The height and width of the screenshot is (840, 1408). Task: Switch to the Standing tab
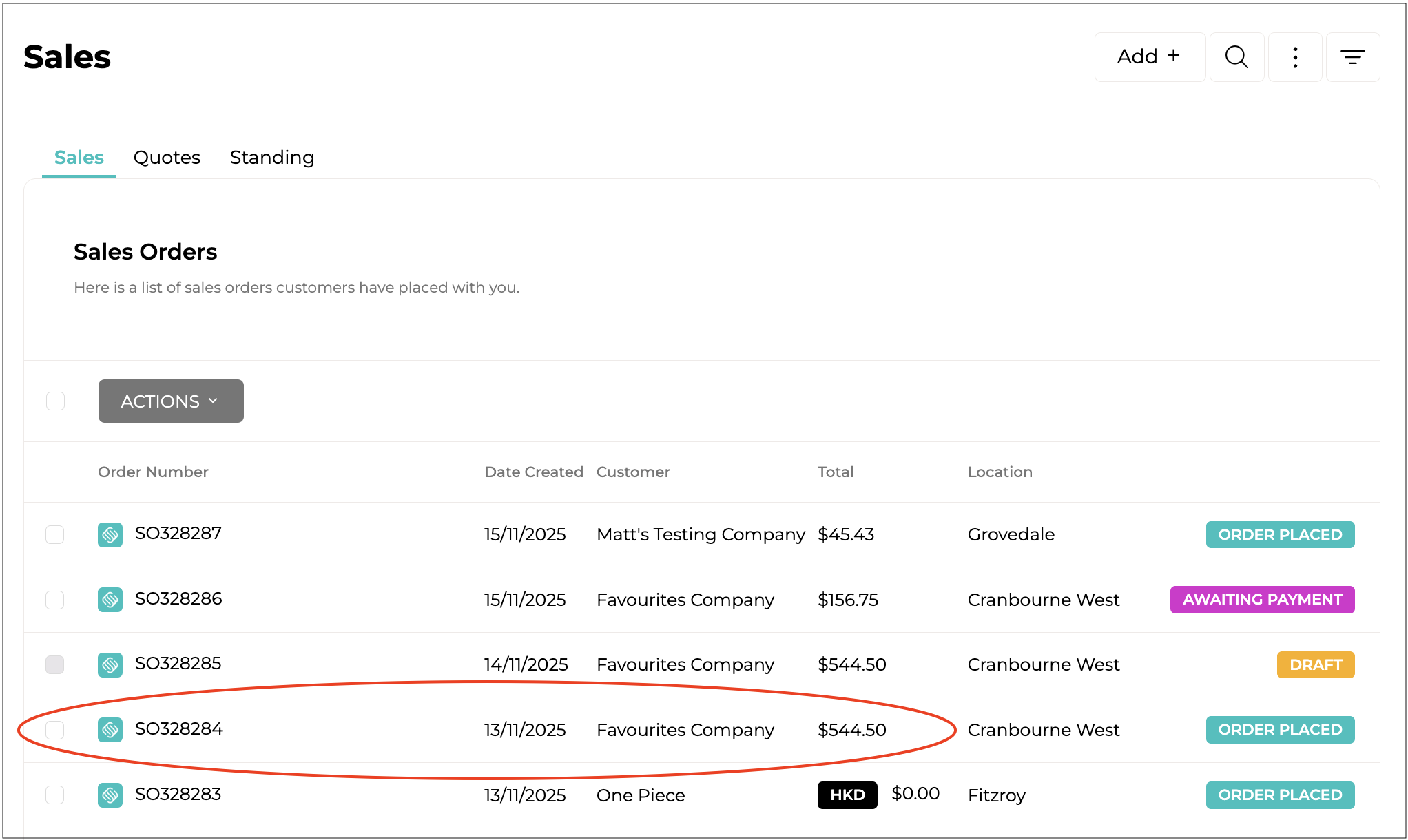(x=271, y=158)
